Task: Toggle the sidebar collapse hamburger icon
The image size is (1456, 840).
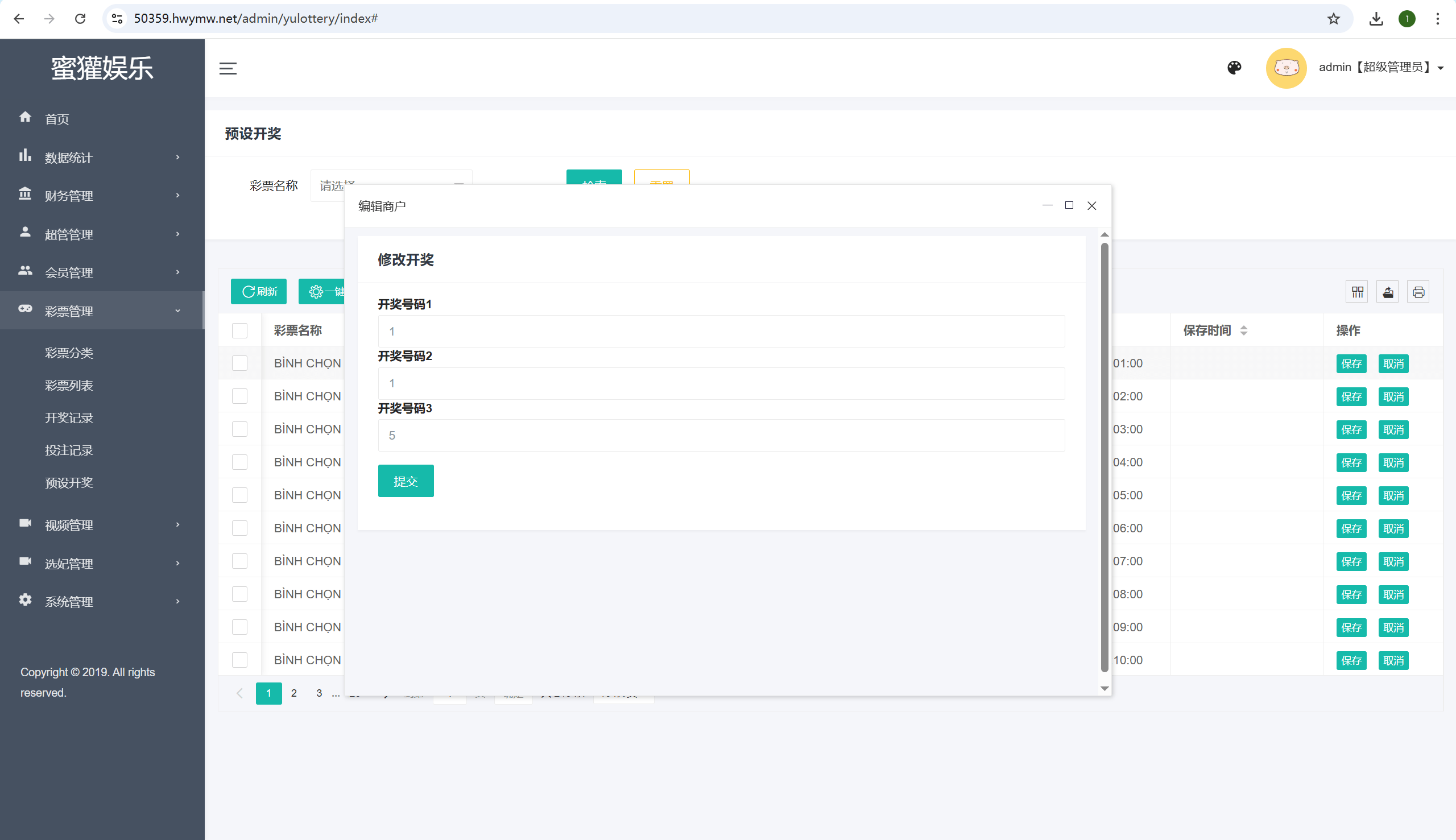Action: click(228, 69)
